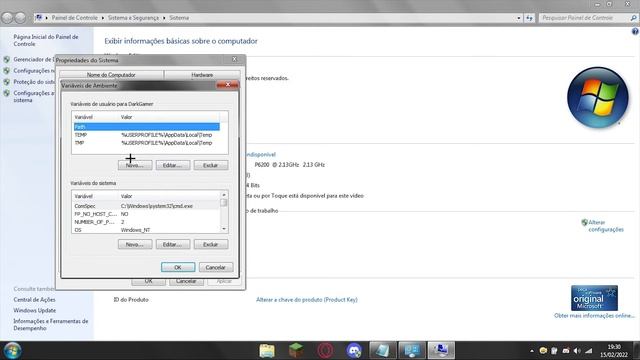The image size is (640, 360).
Task: Select the Path user variable row
Action: click(x=147, y=127)
